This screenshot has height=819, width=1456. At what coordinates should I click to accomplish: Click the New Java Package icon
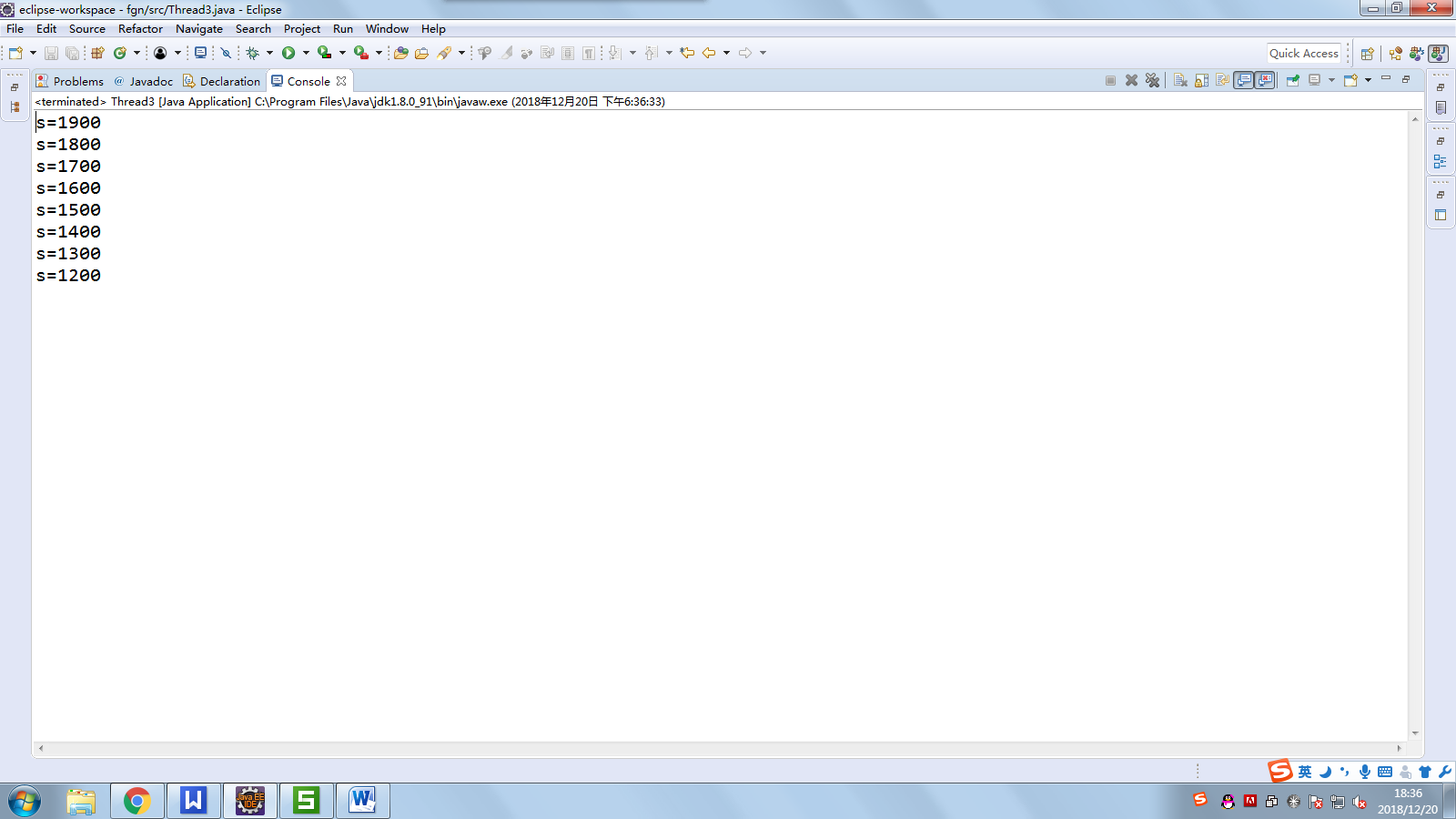coord(97,53)
